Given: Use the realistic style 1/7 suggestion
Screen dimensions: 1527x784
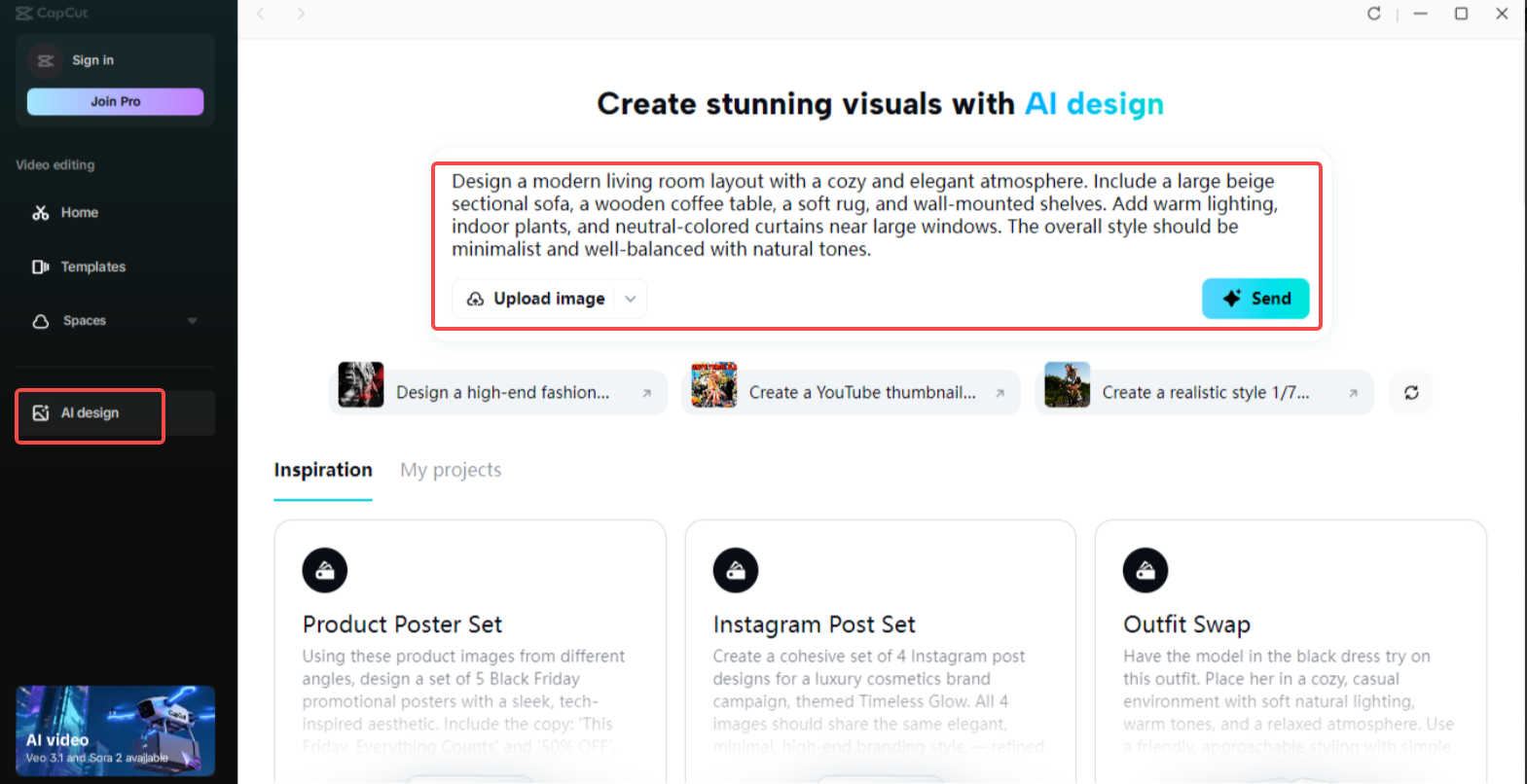Looking at the screenshot, I should [1205, 392].
